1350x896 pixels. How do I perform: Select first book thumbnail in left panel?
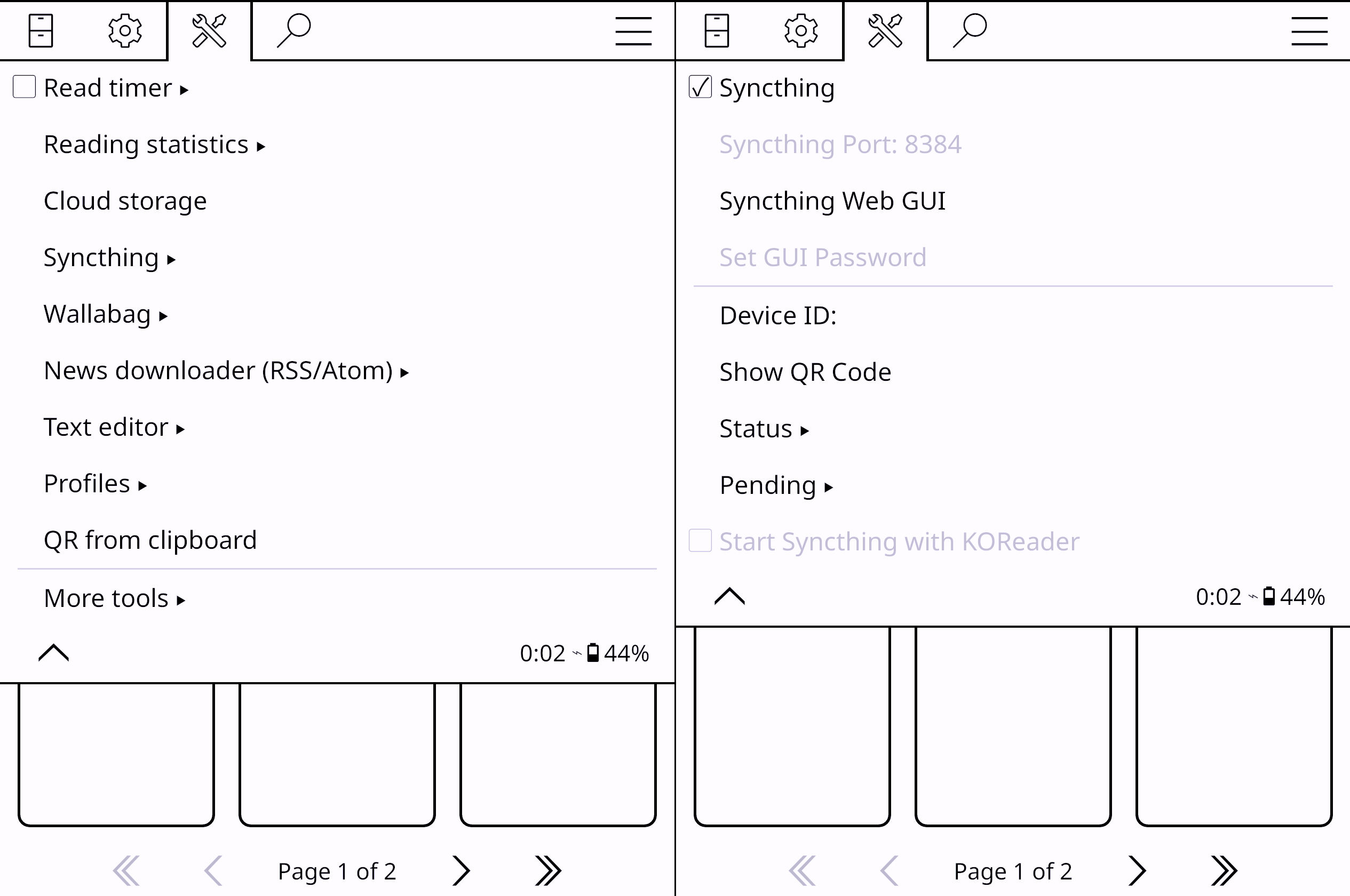click(116, 753)
